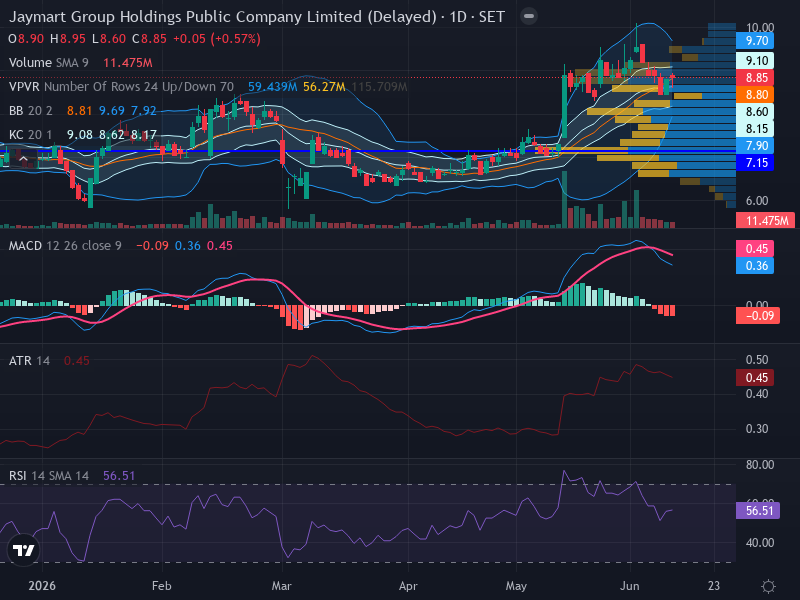The height and width of the screenshot is (600, 800).
Task: Click the blue 7.15 price line label
Action: click(755, 163)
